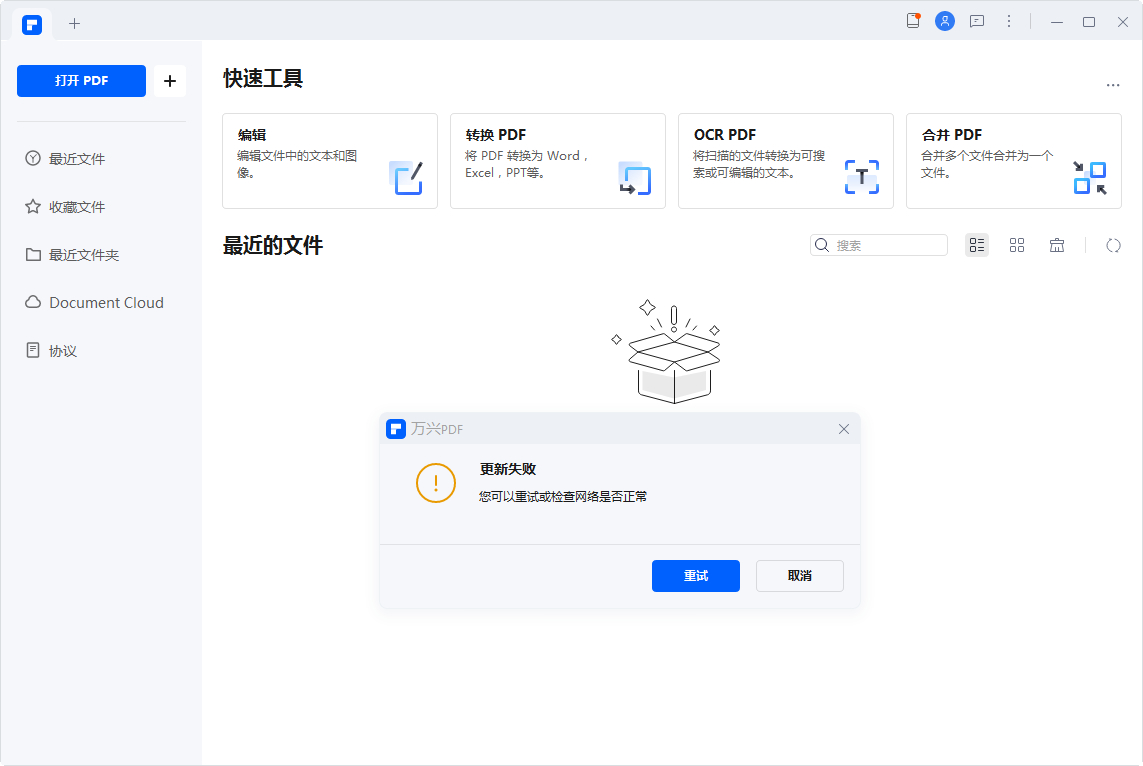Image resolution: width=1143 pixels, height=766 pixels.
Task: Select the 协议 sidebar item
Action: pos(63,351)
